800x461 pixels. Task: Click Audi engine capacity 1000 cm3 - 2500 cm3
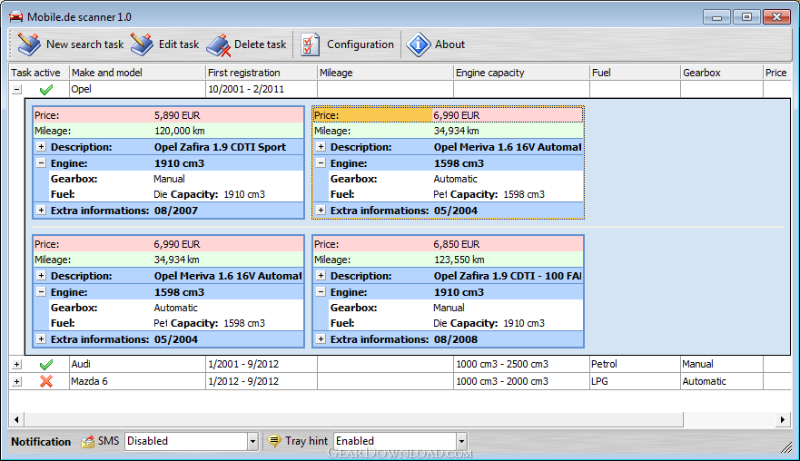pyautogui.click(x=502, y=364)
